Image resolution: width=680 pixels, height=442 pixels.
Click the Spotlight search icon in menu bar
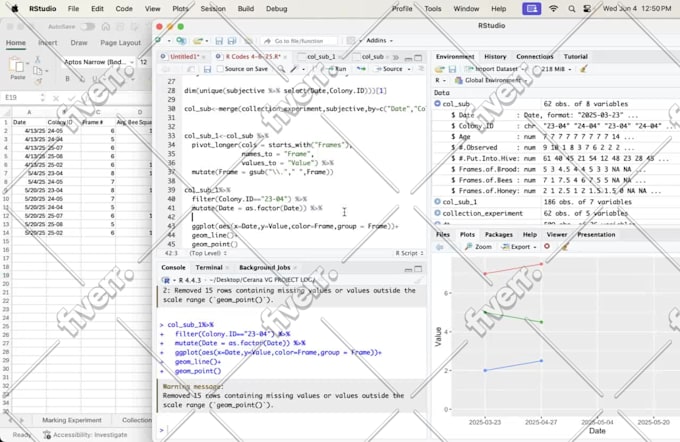pyautogui.click(x=572, y=9)
